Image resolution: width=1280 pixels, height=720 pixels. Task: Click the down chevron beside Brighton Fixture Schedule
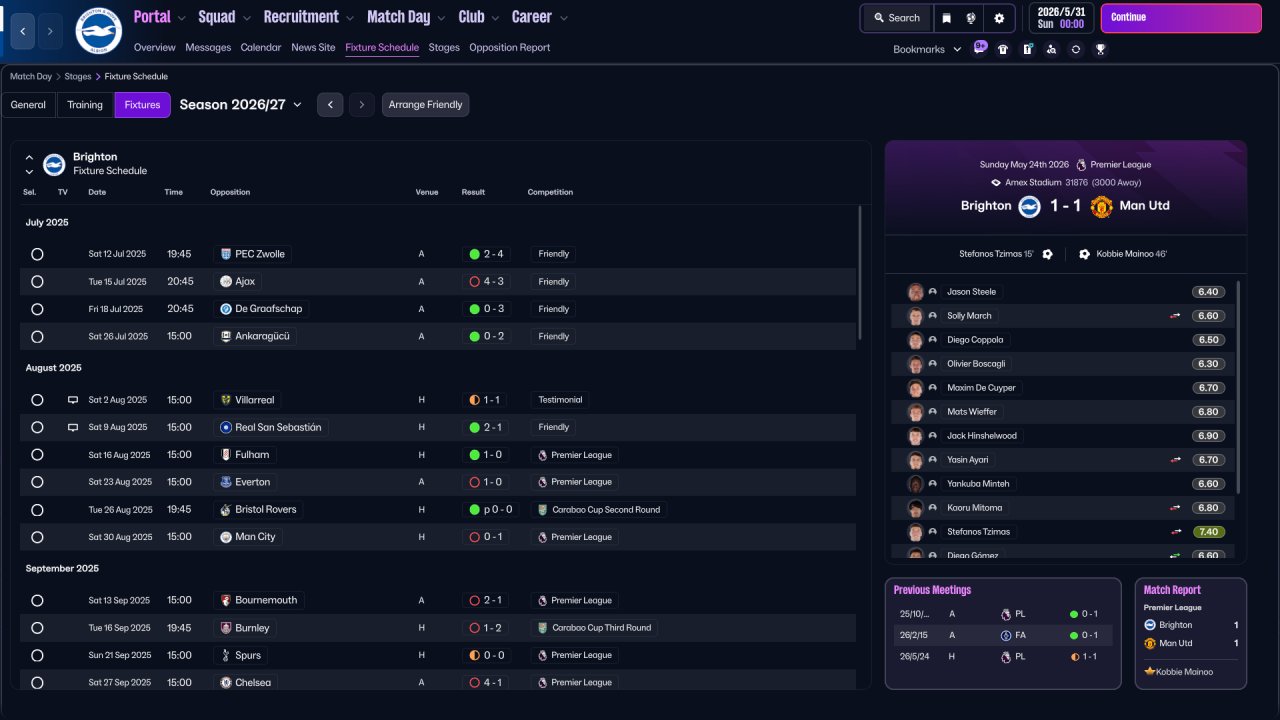[29, 172]
